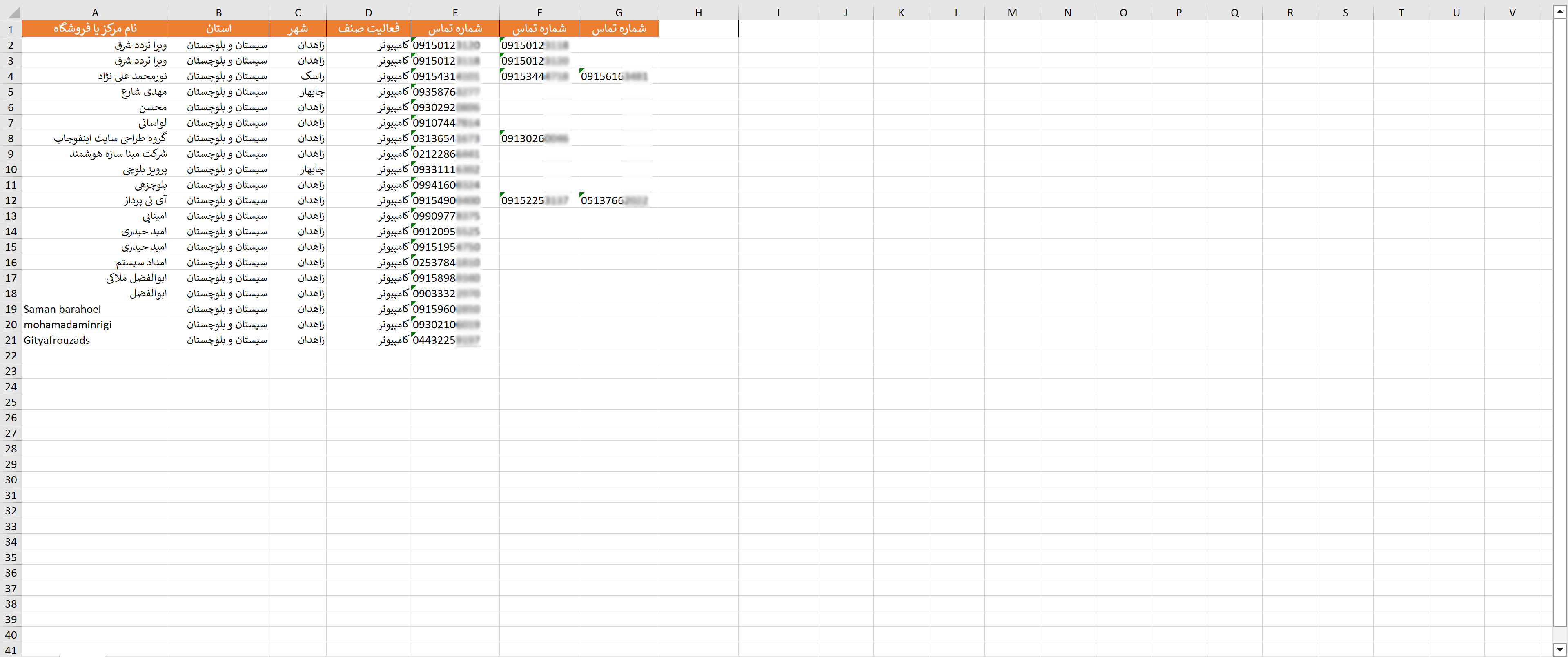Click phone cell starting 0313654
Image resolution: width=1568 pixels, height=657 pixels.
pyautogui.click(x=455, y=138)
